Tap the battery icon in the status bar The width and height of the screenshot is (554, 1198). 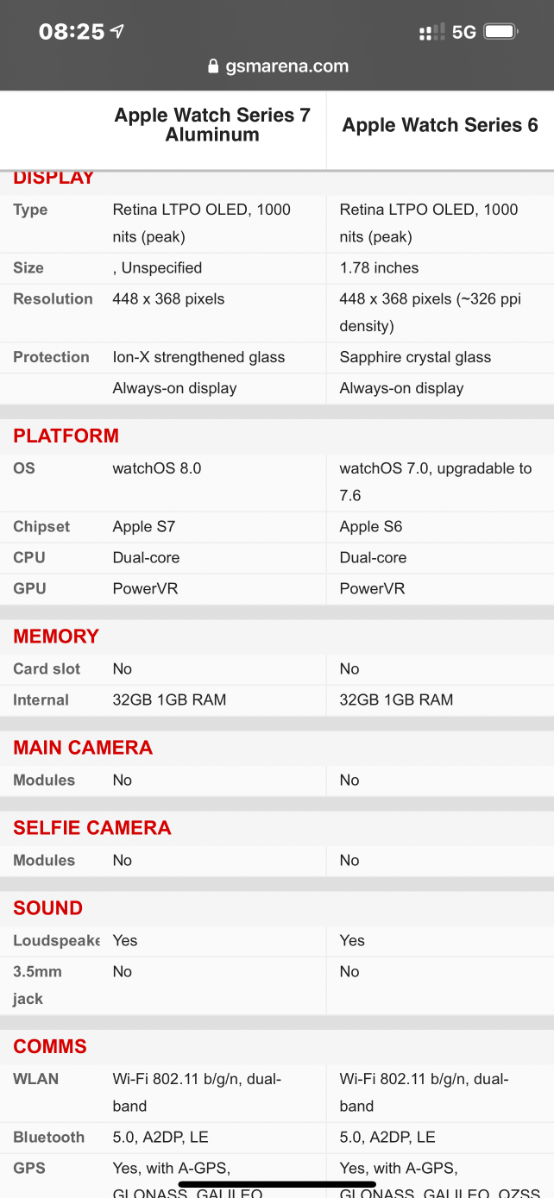coord(501,32)
